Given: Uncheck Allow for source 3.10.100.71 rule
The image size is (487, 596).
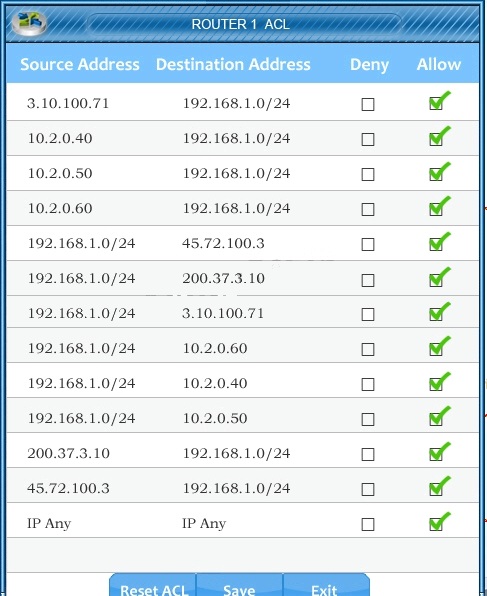Looking at the screenshot, I should (x=436, y=103).
